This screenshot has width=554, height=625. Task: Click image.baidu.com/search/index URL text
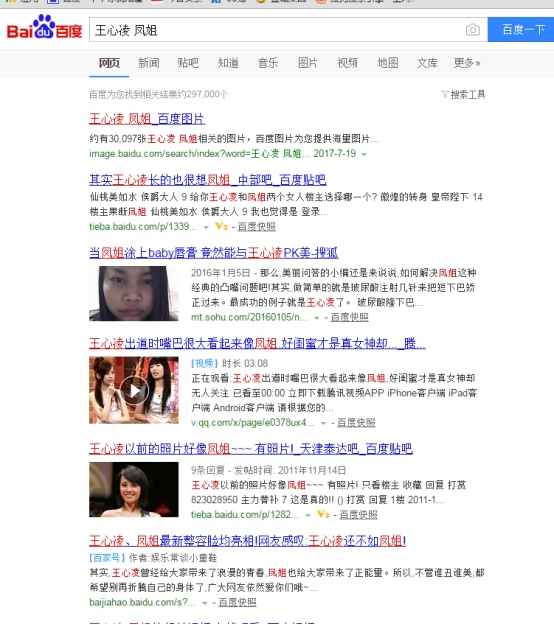[199, 154]
